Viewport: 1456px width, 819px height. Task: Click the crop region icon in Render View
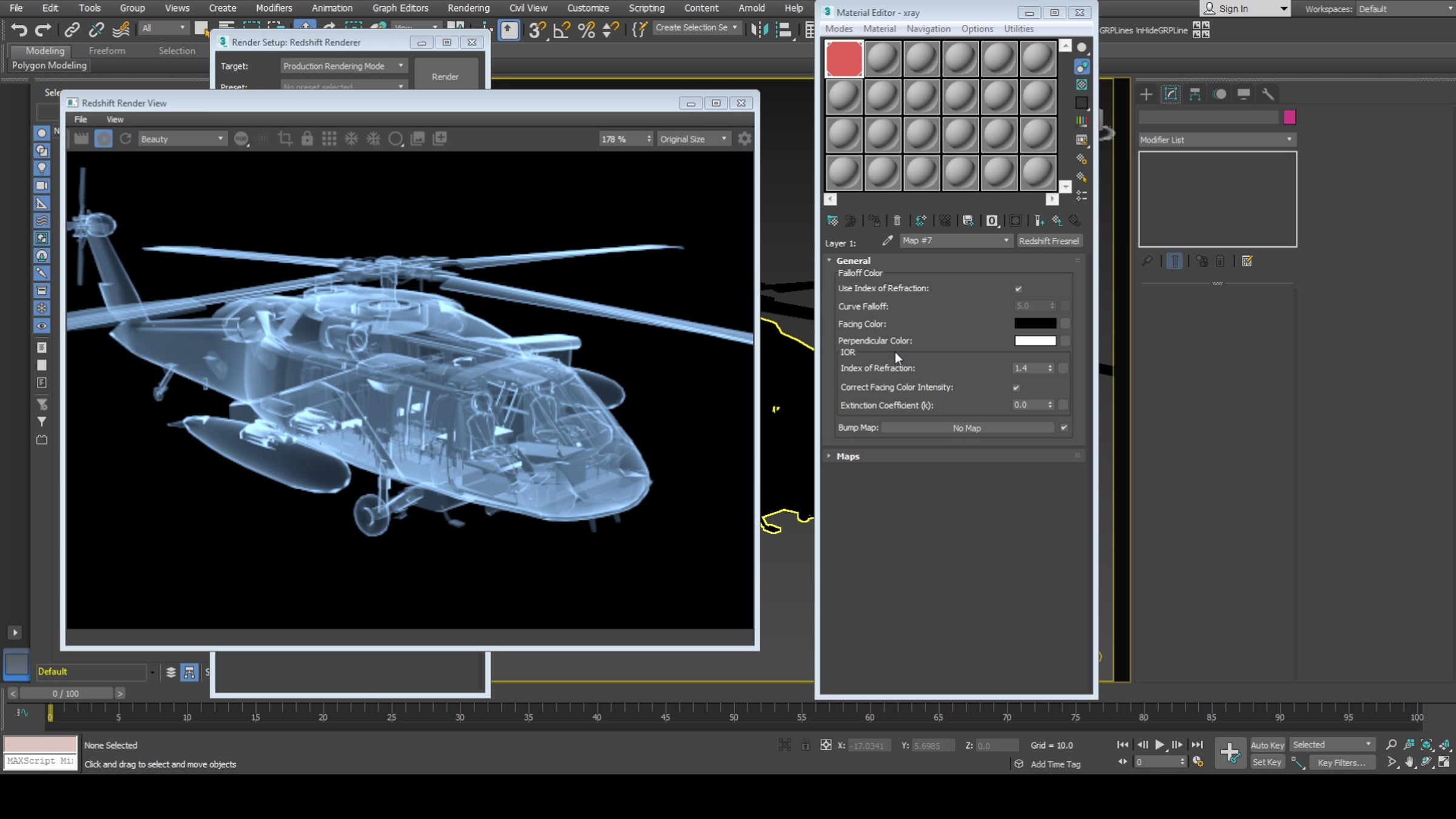coord(285,139)
